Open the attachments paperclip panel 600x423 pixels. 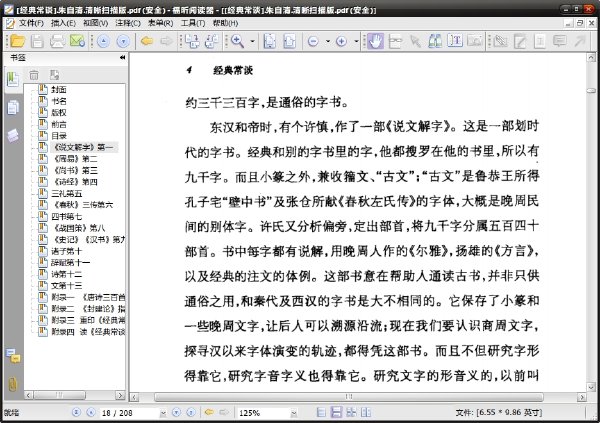click(x=13, y=383)
